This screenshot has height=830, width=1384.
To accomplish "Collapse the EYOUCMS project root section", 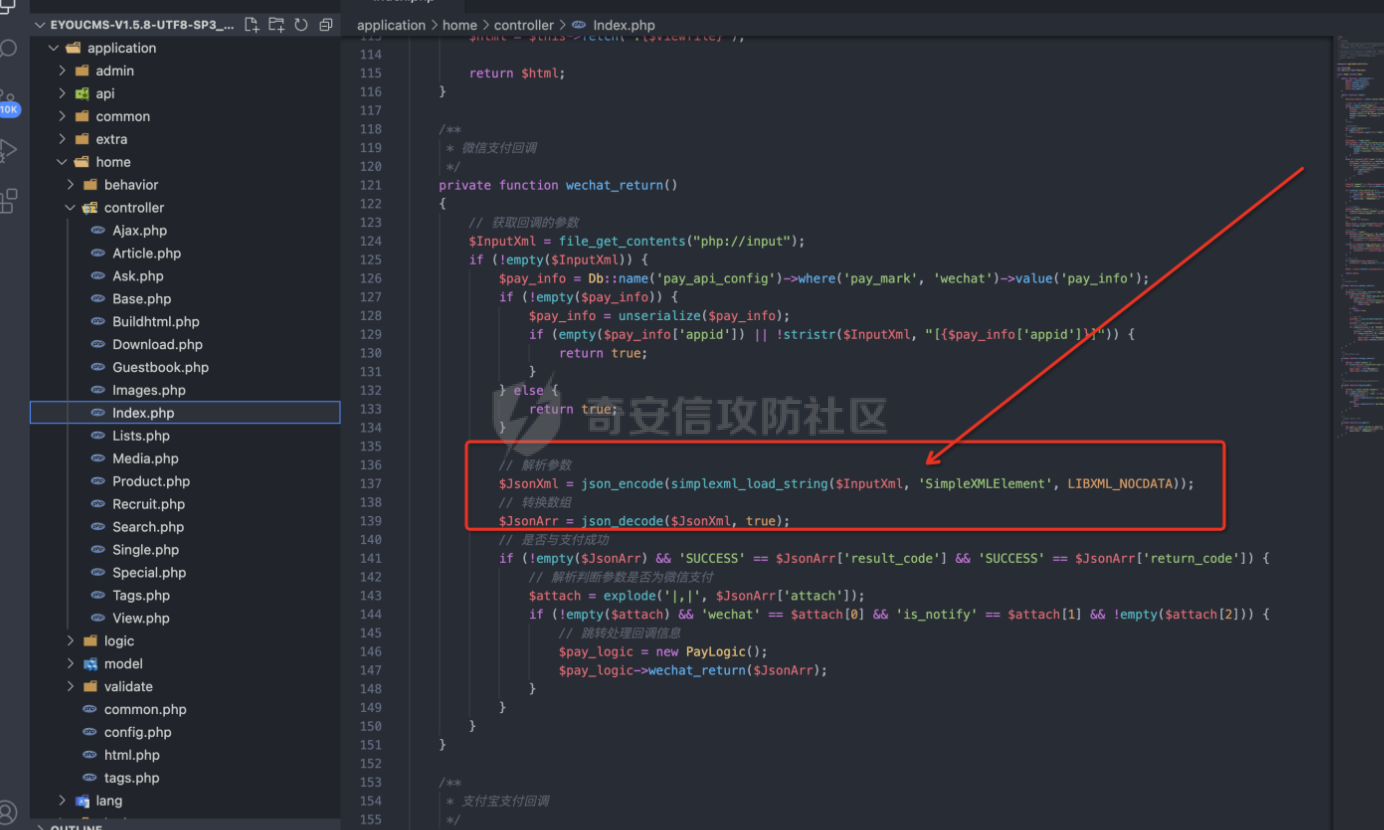I will coord(140,25).
